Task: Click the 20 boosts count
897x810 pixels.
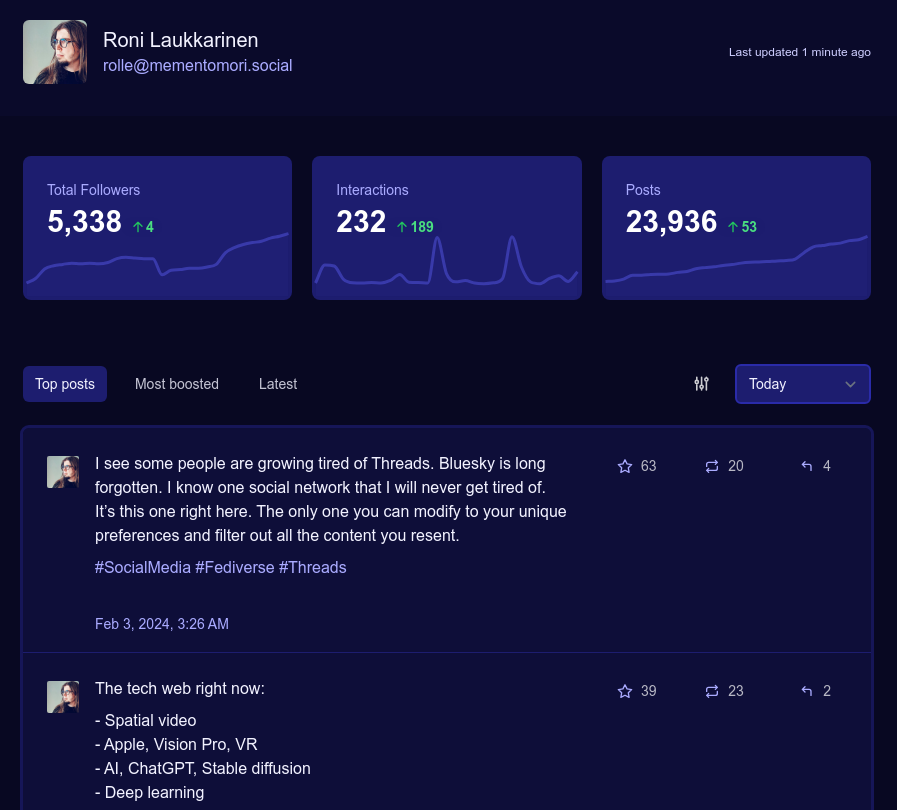Action: coord(736,466)
